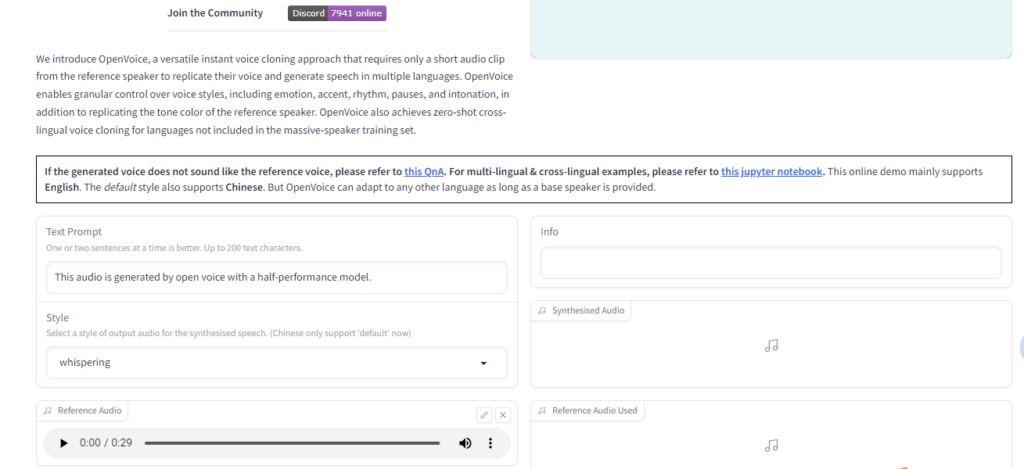Screen dimensions: 1024x469
Task: Open the audio player three-dot menu
Action: pos(490,443)
